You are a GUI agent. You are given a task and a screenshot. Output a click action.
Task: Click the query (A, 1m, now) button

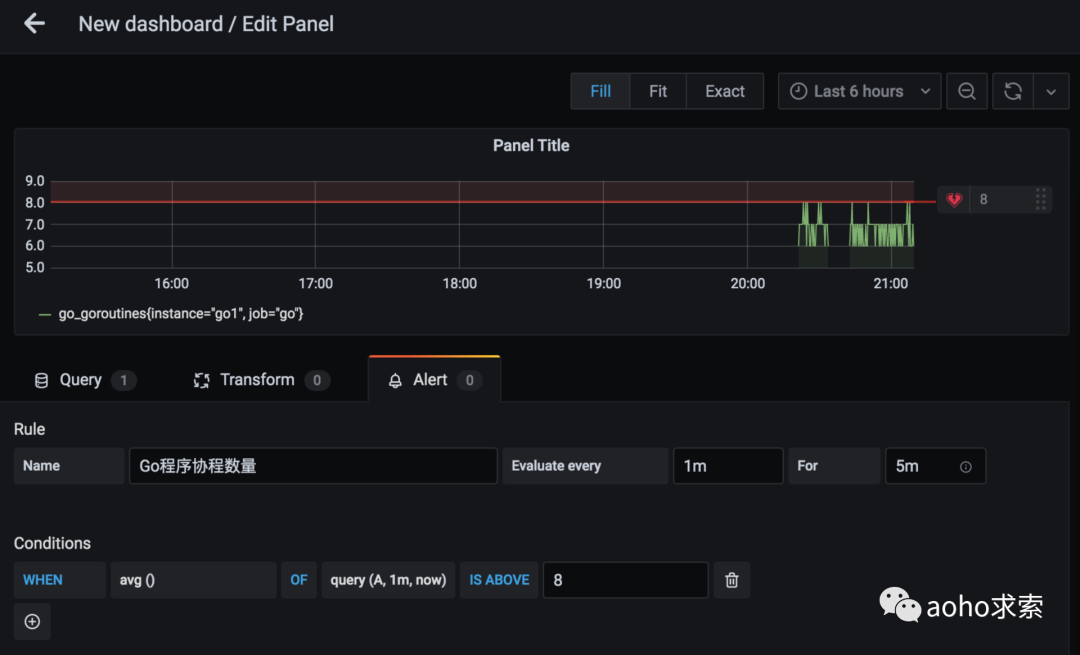[388, 580]
